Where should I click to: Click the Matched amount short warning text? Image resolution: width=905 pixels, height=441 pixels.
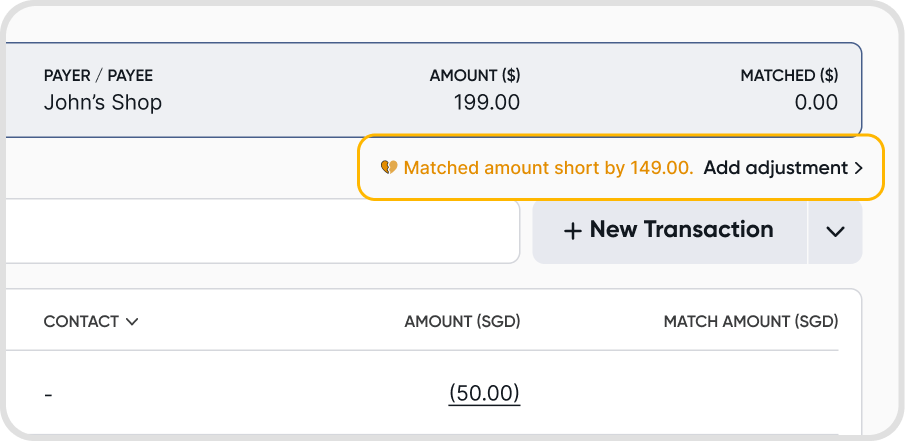548,168
